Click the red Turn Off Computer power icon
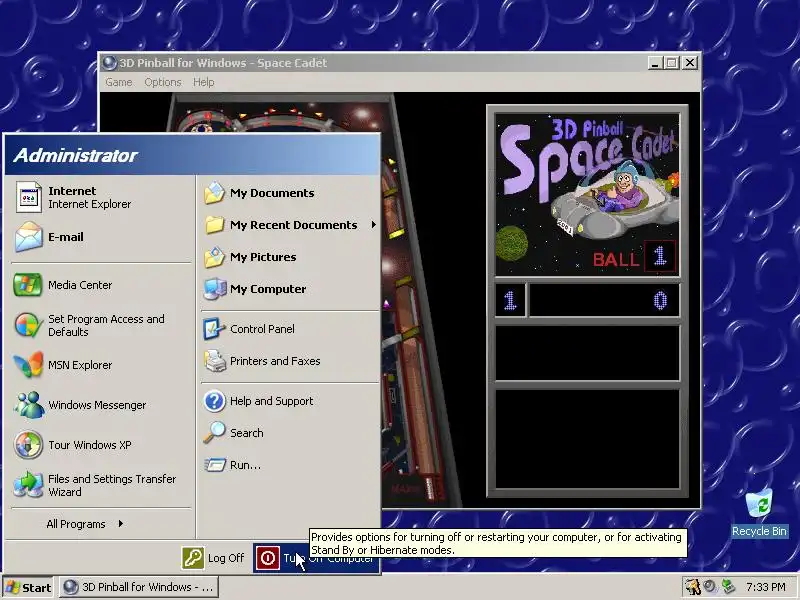Image resolution: width=800 pixels, height=600 pixels. tap(268, 558)
